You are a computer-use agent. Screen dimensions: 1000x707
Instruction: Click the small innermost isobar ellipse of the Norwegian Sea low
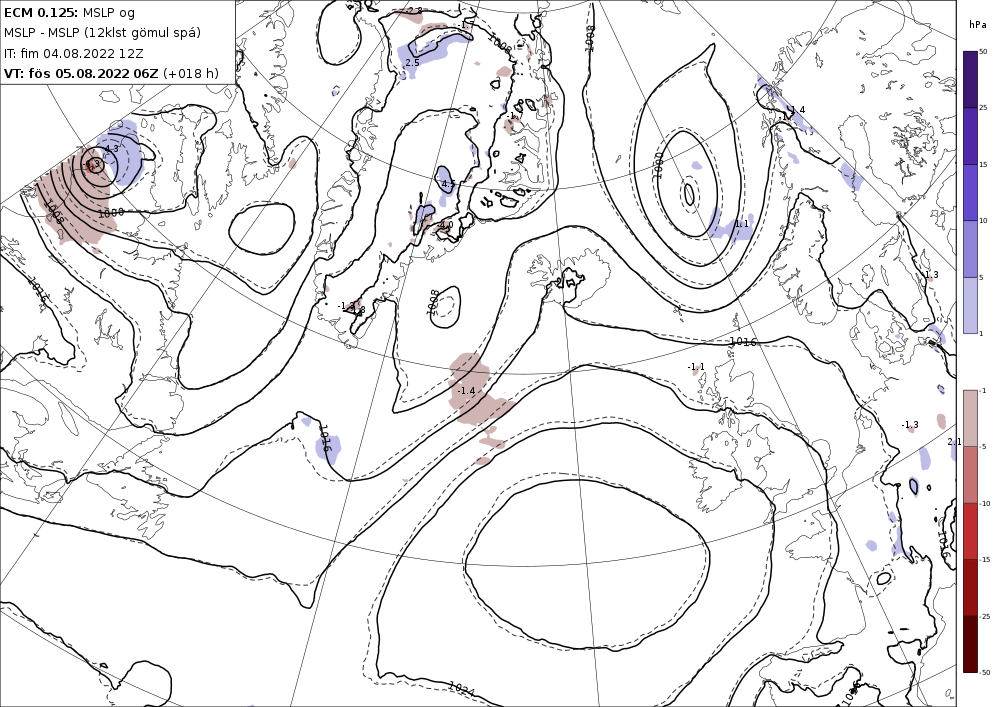tap(689, 194)
